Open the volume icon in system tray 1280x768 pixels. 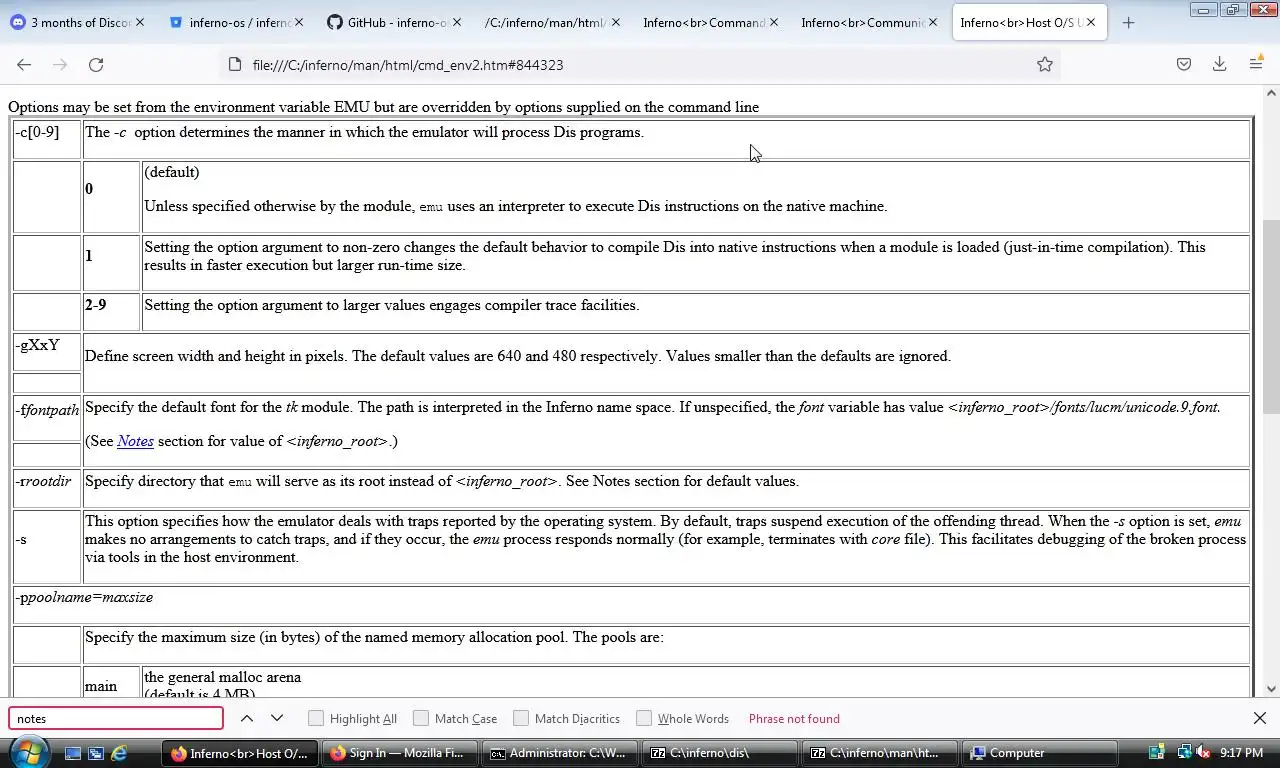[x=1203, y=753]
